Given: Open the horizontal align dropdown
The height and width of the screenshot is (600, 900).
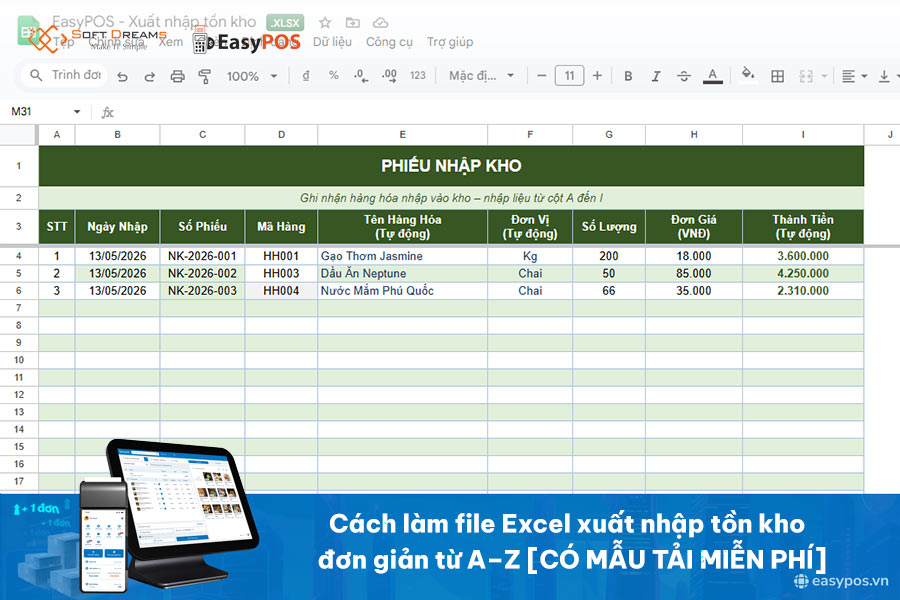Looking at the screenshot, I should (854, 76).
